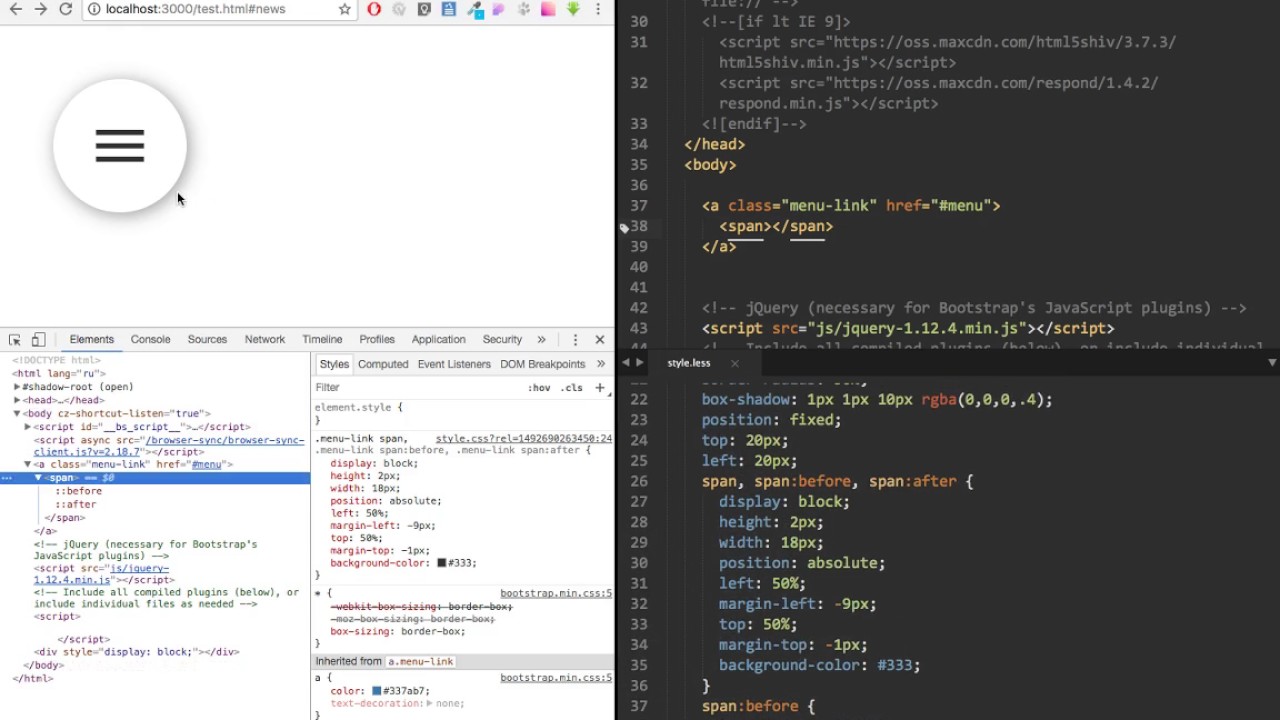Collapse the a.menu-link node
1280x720 pixels.
pos(28,464)
